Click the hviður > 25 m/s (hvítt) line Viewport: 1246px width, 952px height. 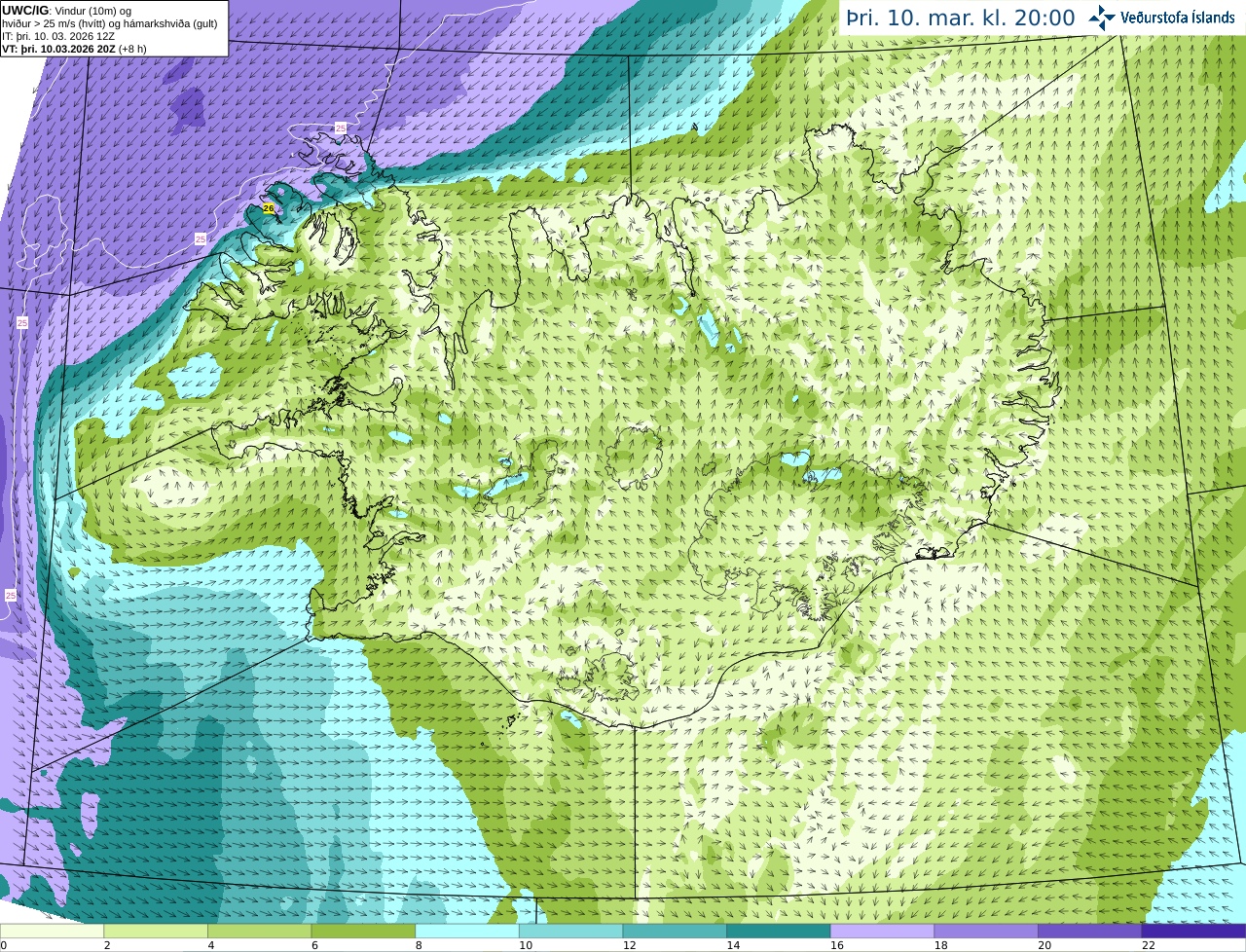coord(110,23)
